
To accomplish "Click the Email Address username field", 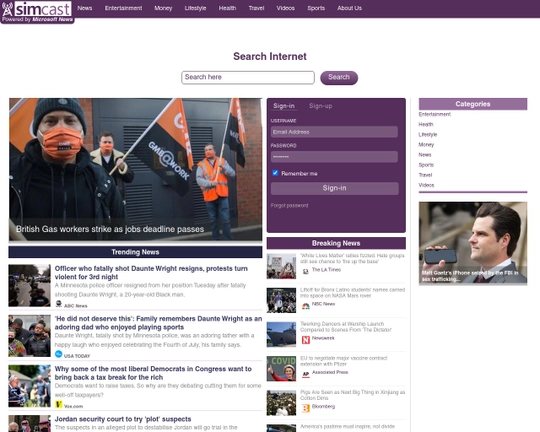I will [x=334, y=132].
